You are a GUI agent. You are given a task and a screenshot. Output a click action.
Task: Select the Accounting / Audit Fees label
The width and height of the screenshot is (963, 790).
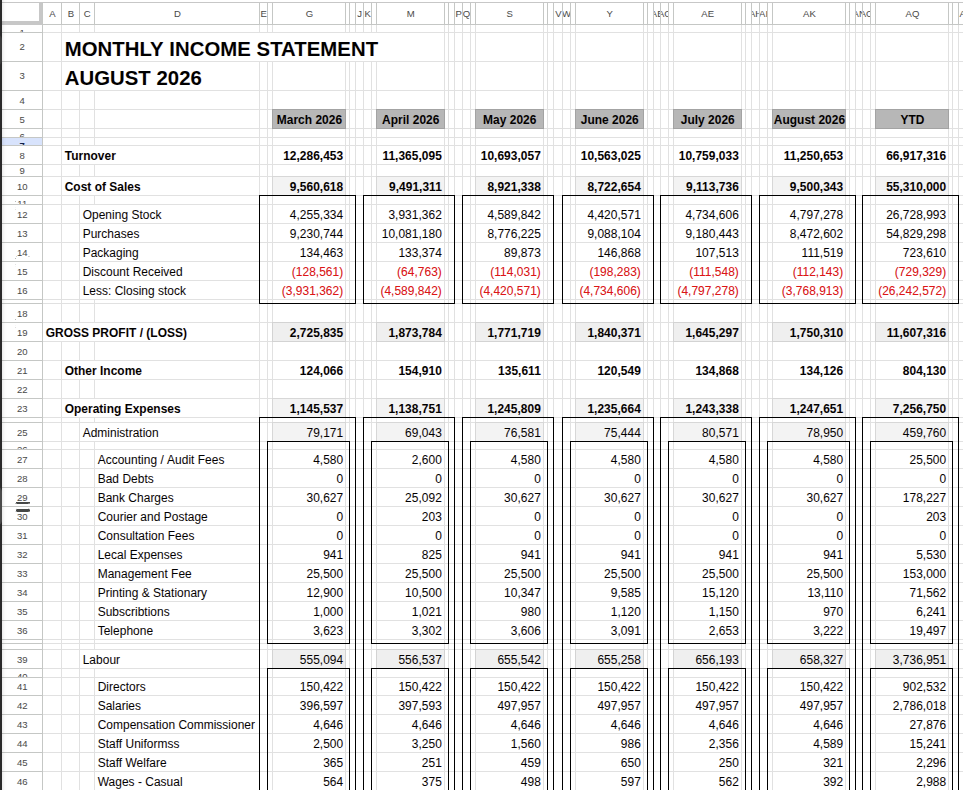[161, 460]
